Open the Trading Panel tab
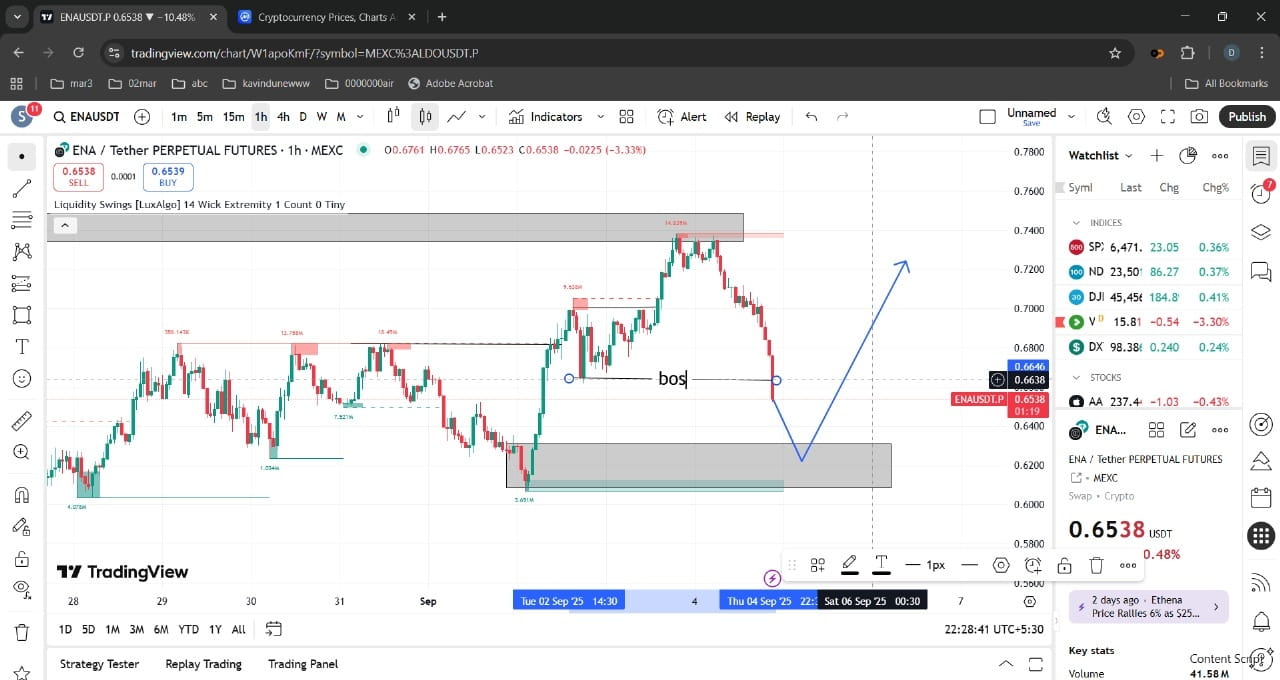The height and width of the screenshot is (680, 1280). tap(303, 664)
